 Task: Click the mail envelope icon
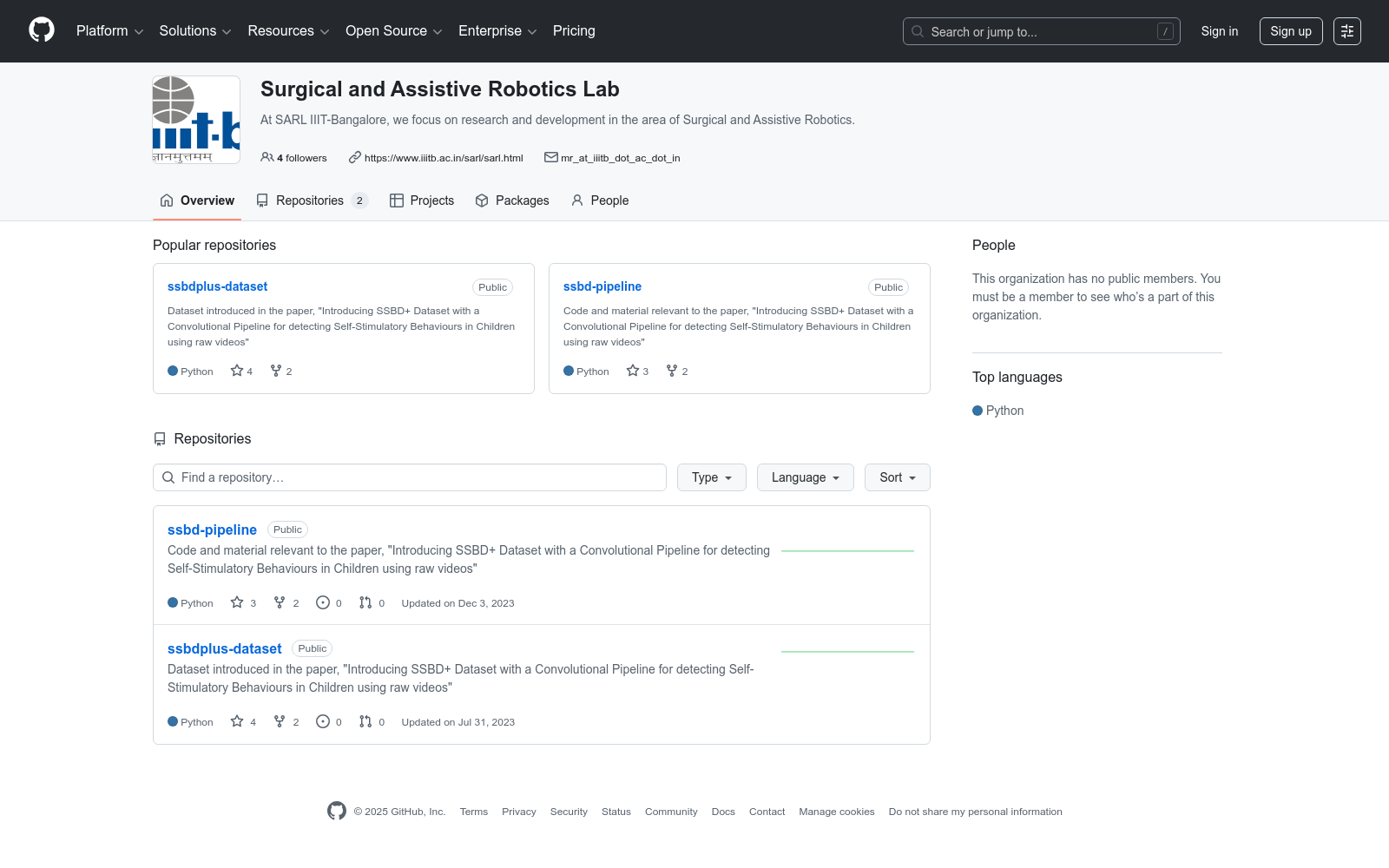click(x=551, y=157)
